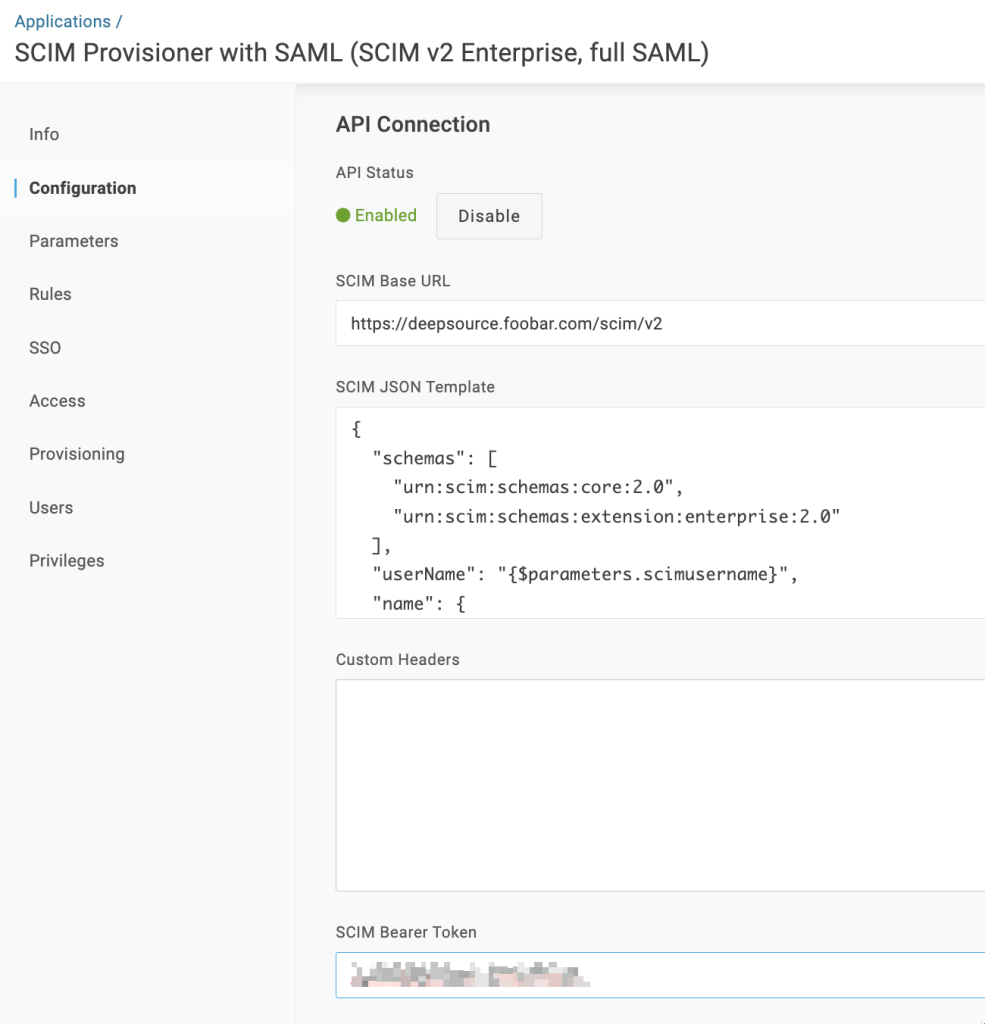Open the Access section
985x1024 pixels.
coord(57,401)
